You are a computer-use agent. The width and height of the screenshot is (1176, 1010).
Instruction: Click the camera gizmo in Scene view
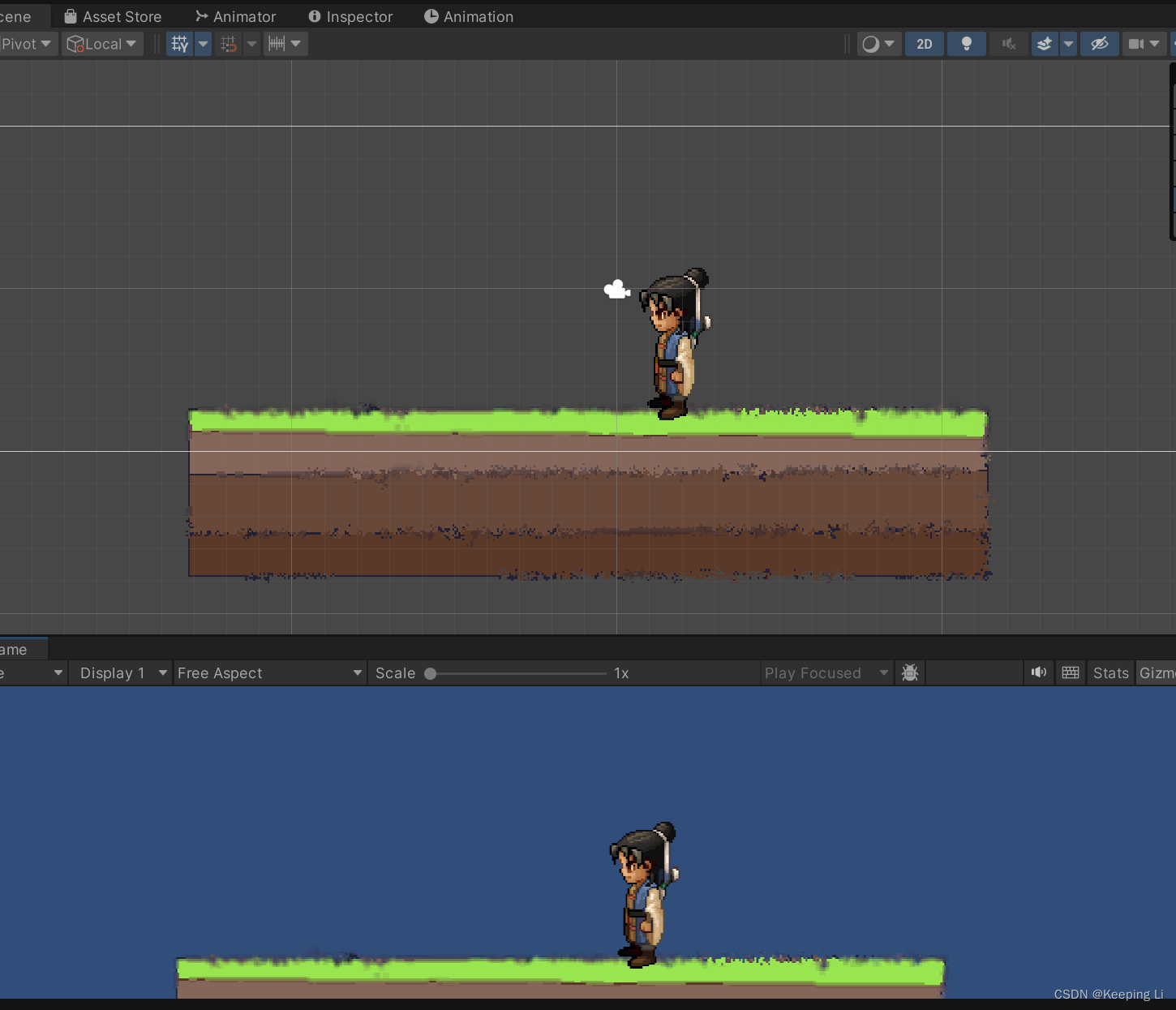coord(617,290)
